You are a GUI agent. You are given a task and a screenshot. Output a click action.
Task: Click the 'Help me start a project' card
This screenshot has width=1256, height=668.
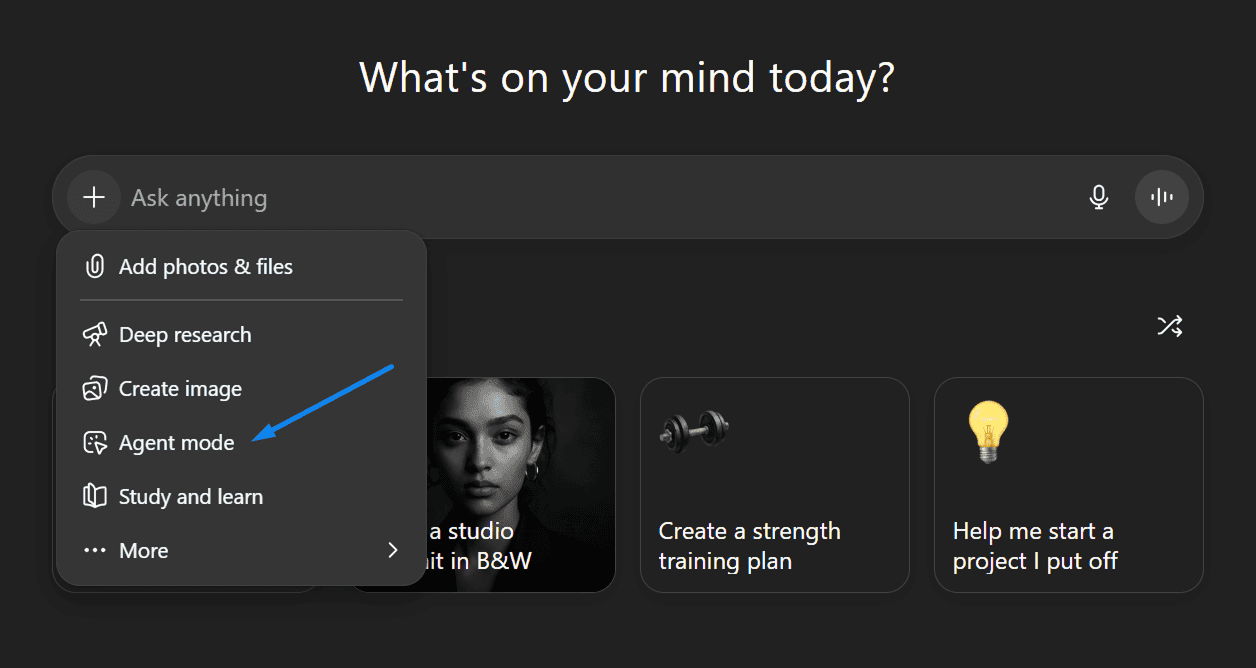coord(1068,485)
